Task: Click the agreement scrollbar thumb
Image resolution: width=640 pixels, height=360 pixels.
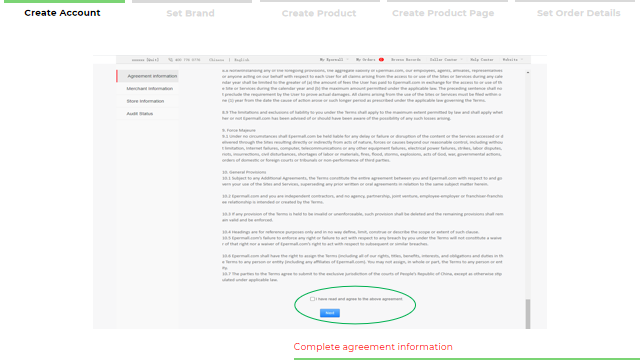Action: pyautogui.click(x=528, y=313)
